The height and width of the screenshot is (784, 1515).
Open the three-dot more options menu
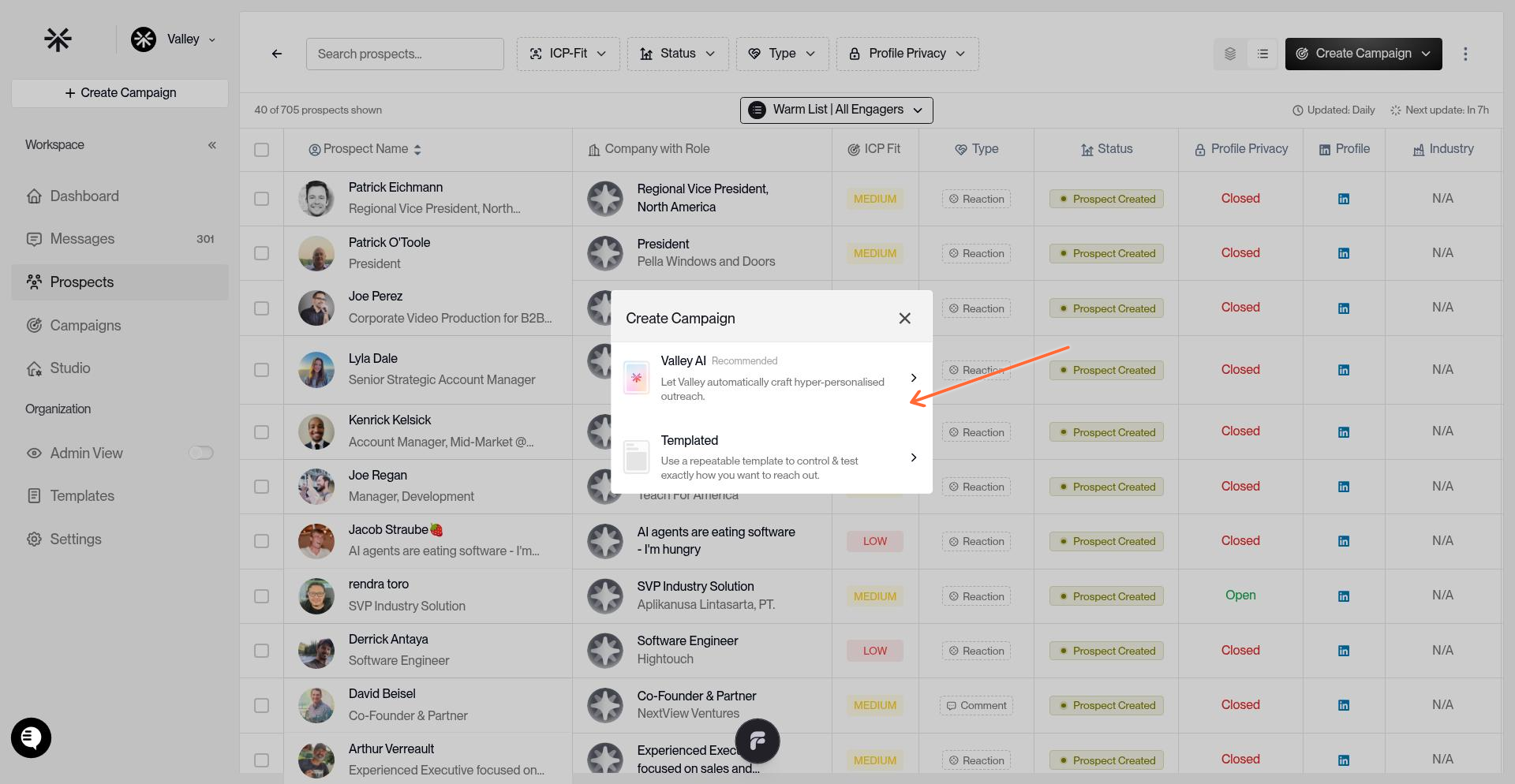point(1465,54)
